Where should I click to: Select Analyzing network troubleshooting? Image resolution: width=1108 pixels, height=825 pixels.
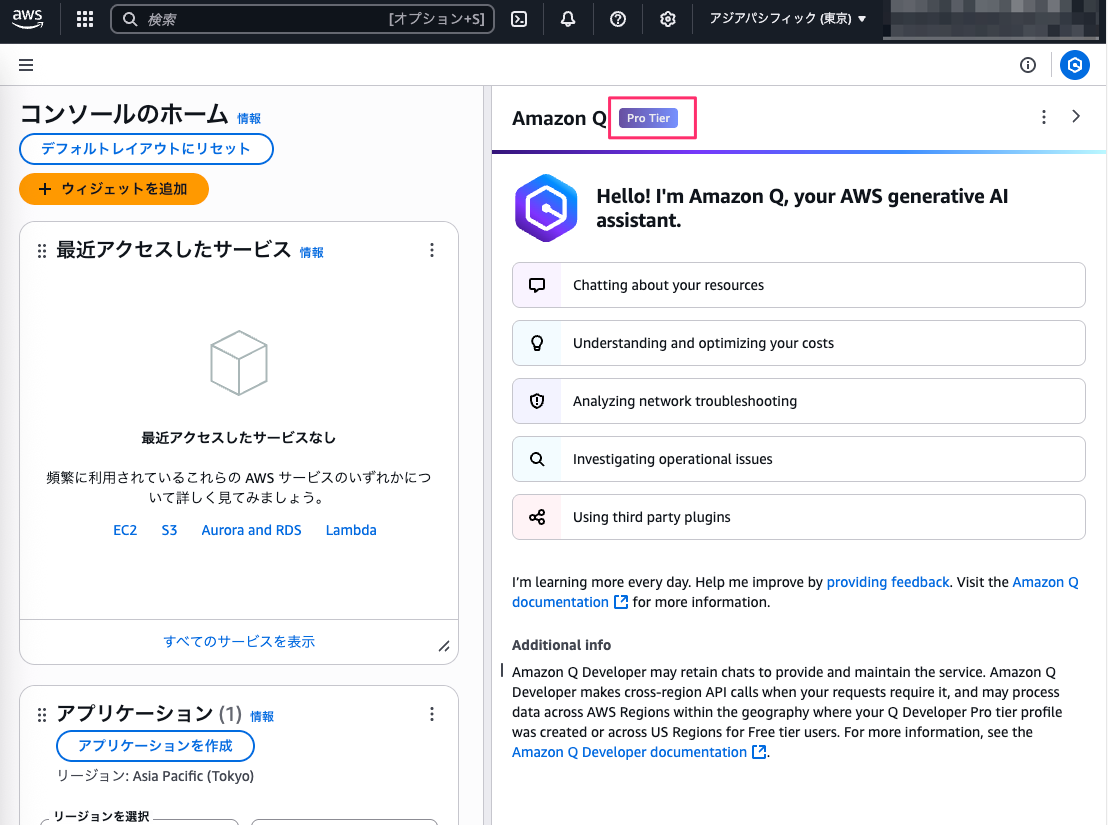(798, 401)
